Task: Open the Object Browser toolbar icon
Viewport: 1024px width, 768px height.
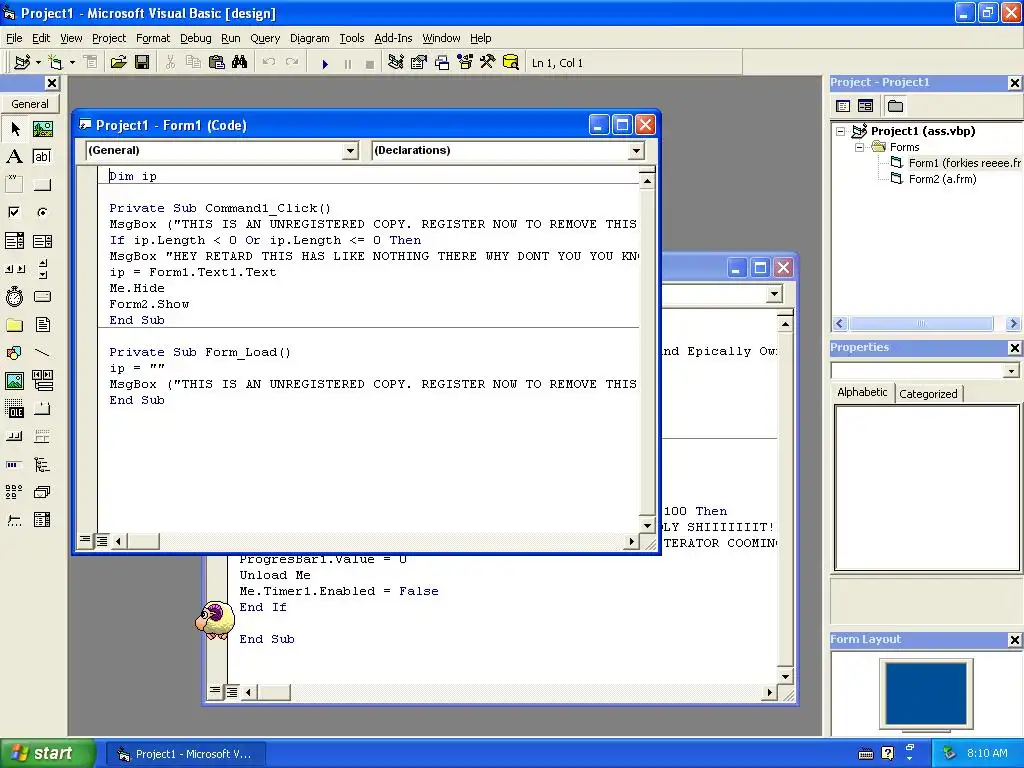Action: click(x=465, y=63)
